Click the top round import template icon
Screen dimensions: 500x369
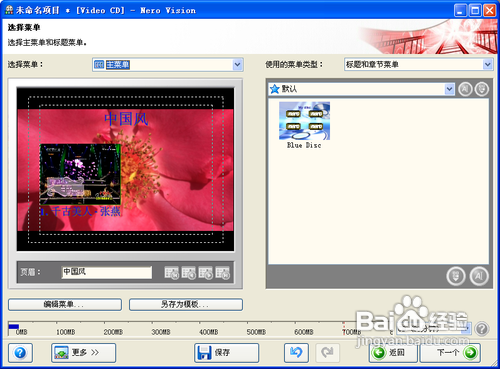pyautogui.click(x=481, y=89)
